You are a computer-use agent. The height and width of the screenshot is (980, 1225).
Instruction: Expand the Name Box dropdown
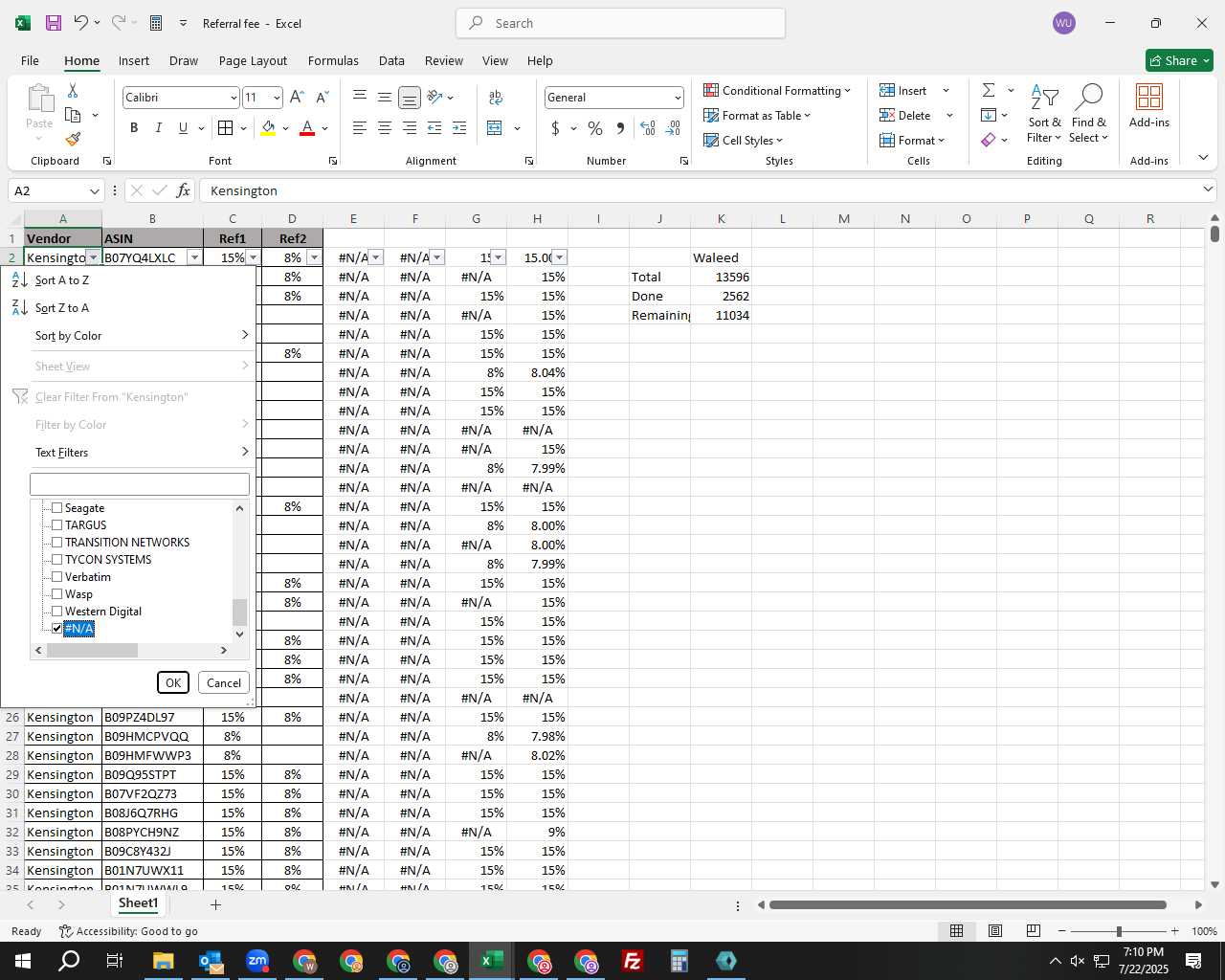coord(94,190)
